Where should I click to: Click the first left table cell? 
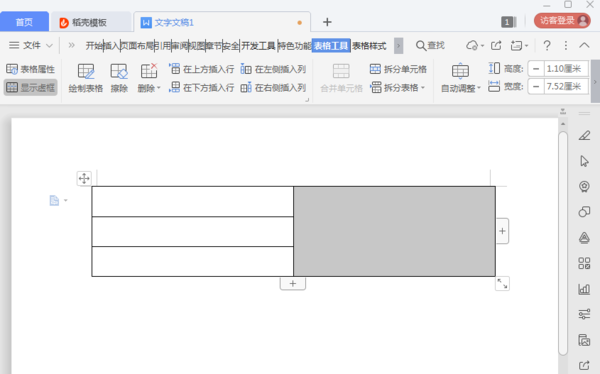coord(192,201)
